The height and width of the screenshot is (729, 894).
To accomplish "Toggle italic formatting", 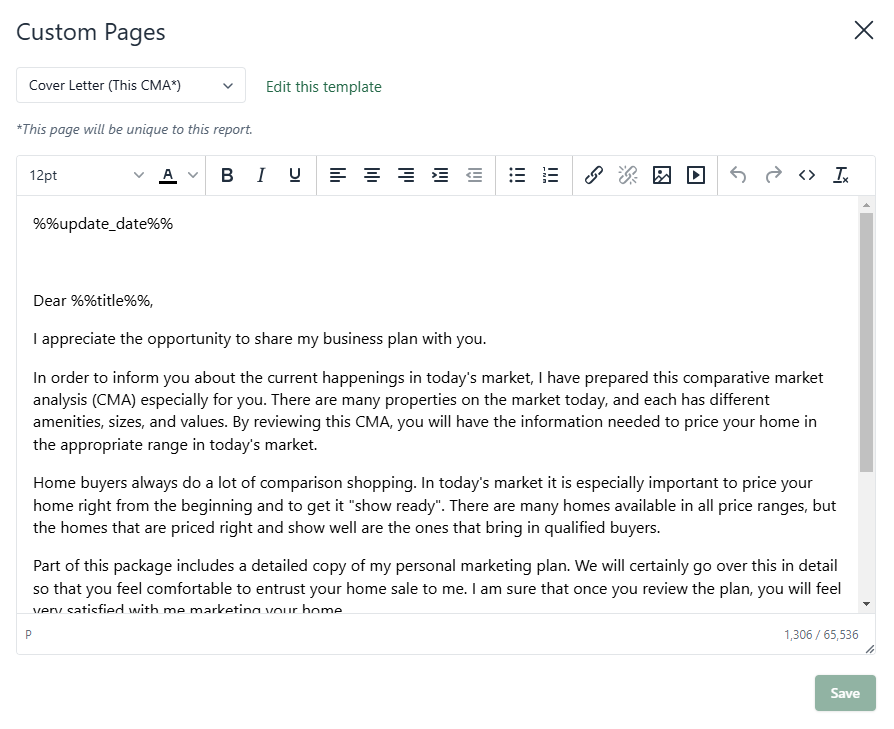I will [x=261, y=175].
